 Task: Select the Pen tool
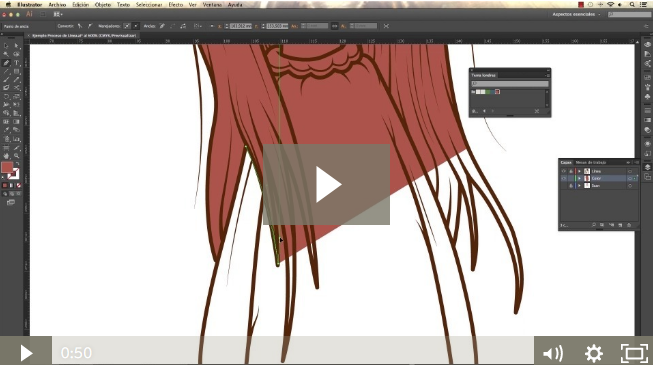click(x=6, y=63)
